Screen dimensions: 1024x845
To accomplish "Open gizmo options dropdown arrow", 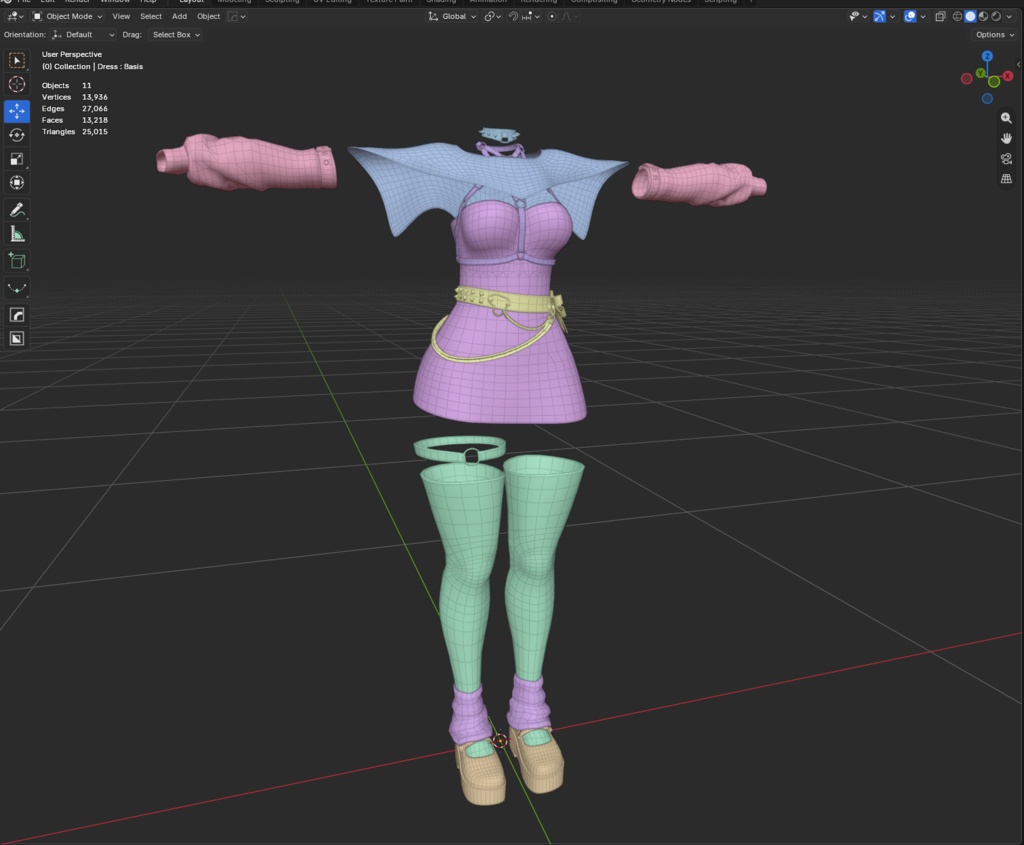I will click(x=892, y=16).
